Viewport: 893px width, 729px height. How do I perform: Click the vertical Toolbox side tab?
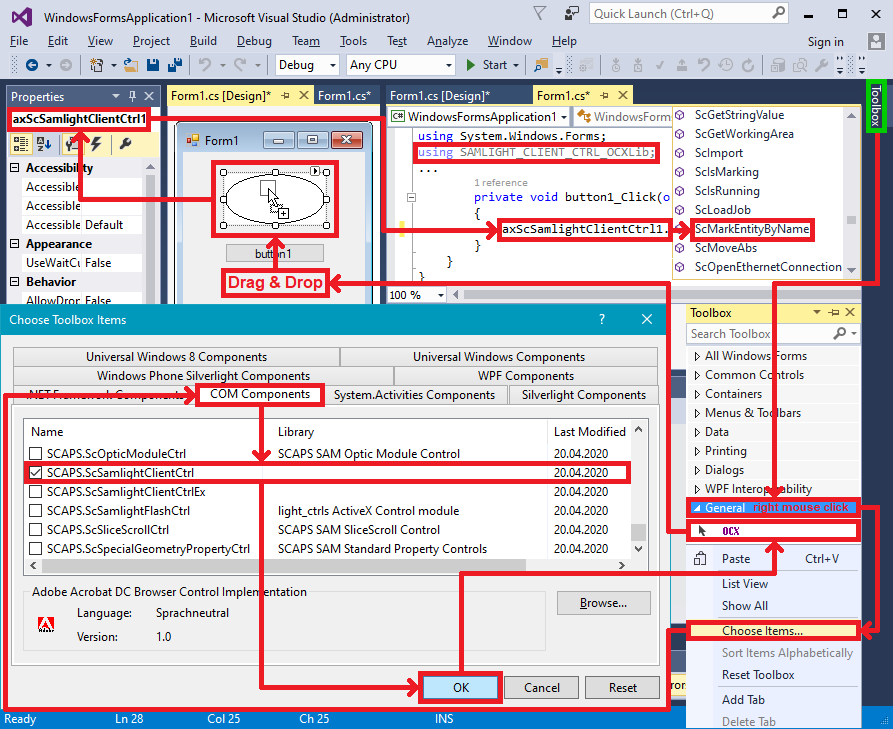(x=876, y=107)
